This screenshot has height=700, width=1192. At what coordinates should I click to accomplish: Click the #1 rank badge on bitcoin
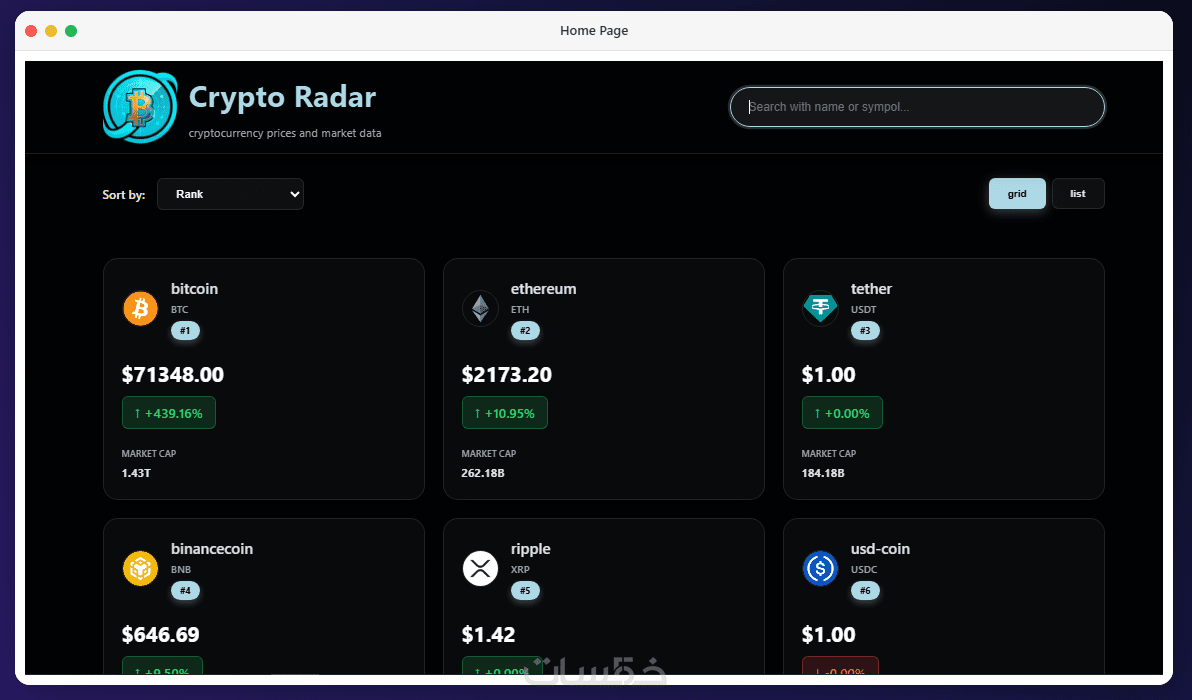click(185, 331)
